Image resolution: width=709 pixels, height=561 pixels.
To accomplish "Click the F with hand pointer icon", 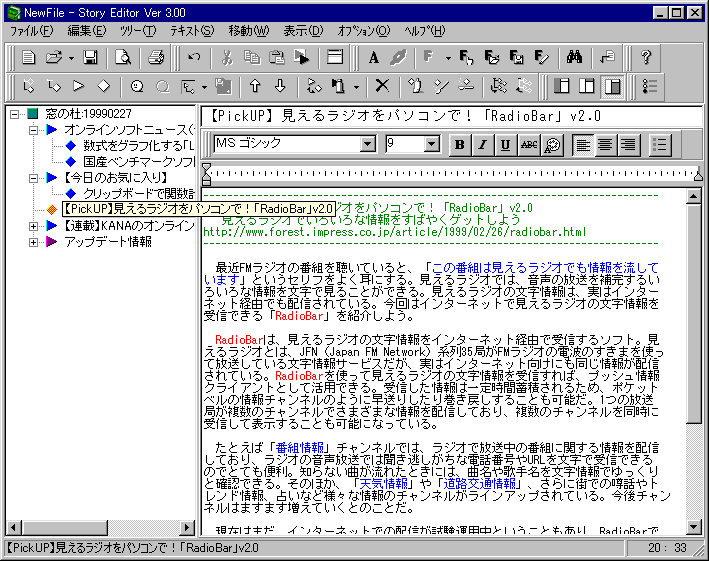I will point(466,57).
